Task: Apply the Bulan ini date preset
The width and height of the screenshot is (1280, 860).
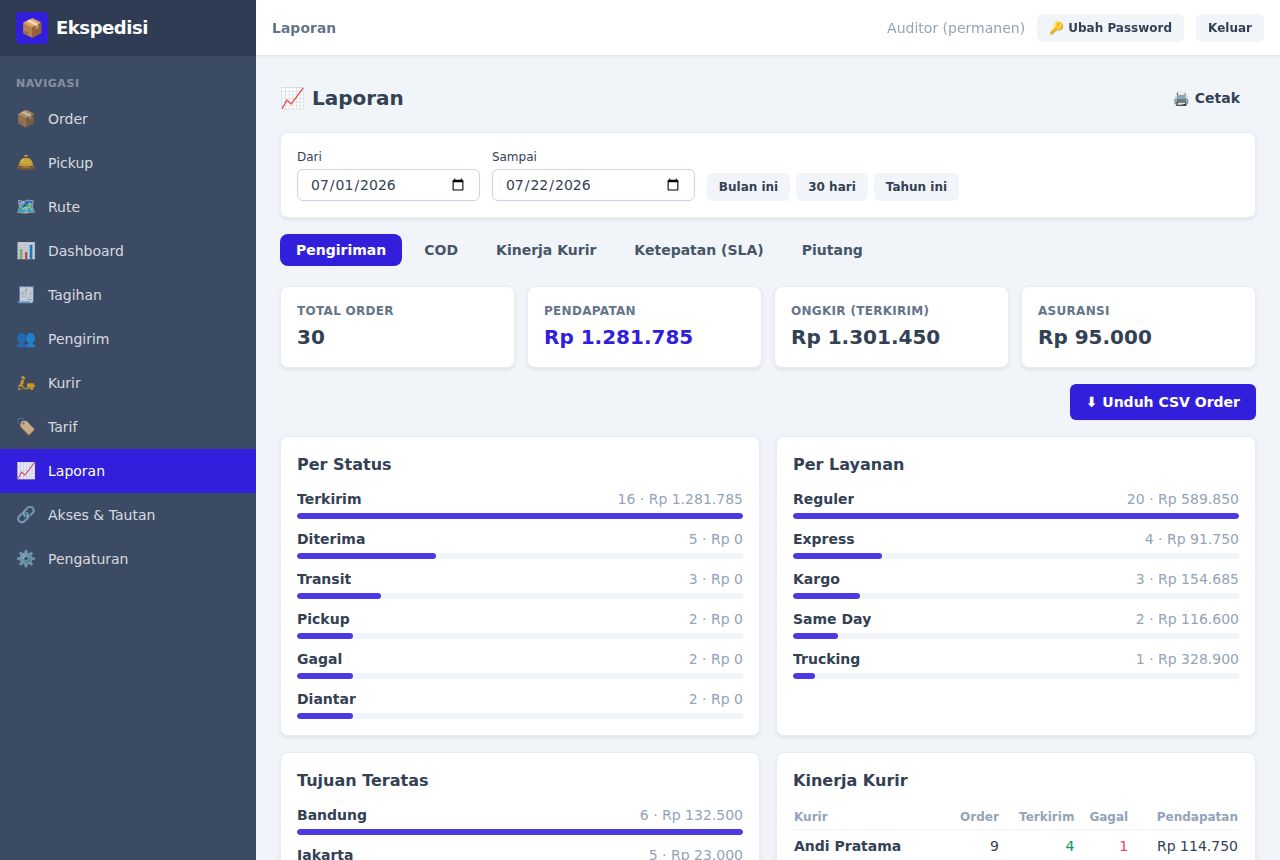Action: (x=748, y=187)
